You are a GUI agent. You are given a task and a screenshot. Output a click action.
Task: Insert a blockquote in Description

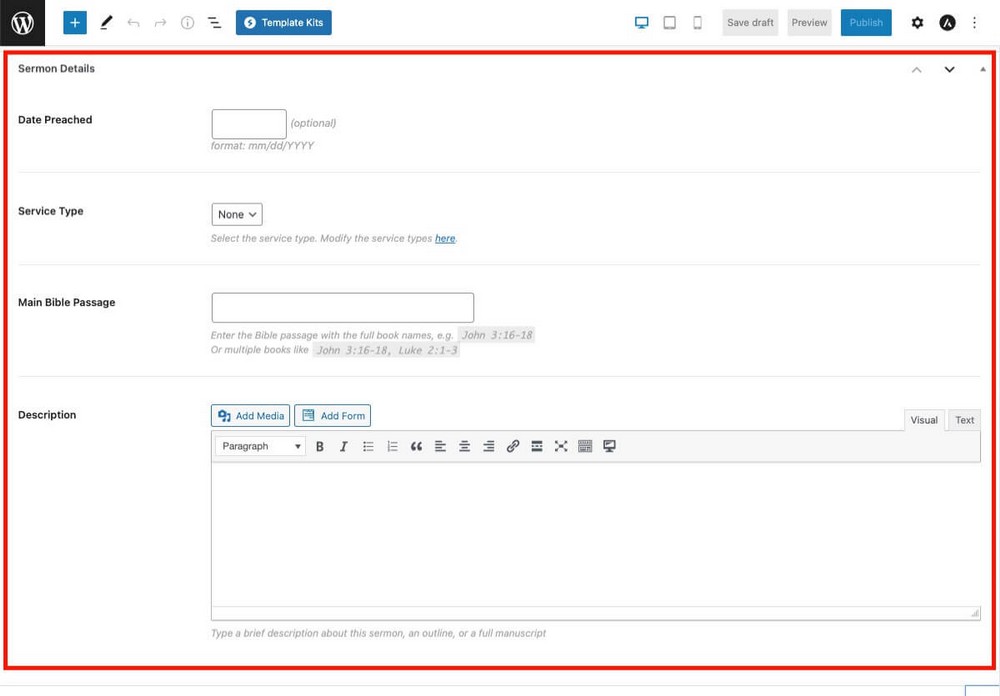coord(416,447)
